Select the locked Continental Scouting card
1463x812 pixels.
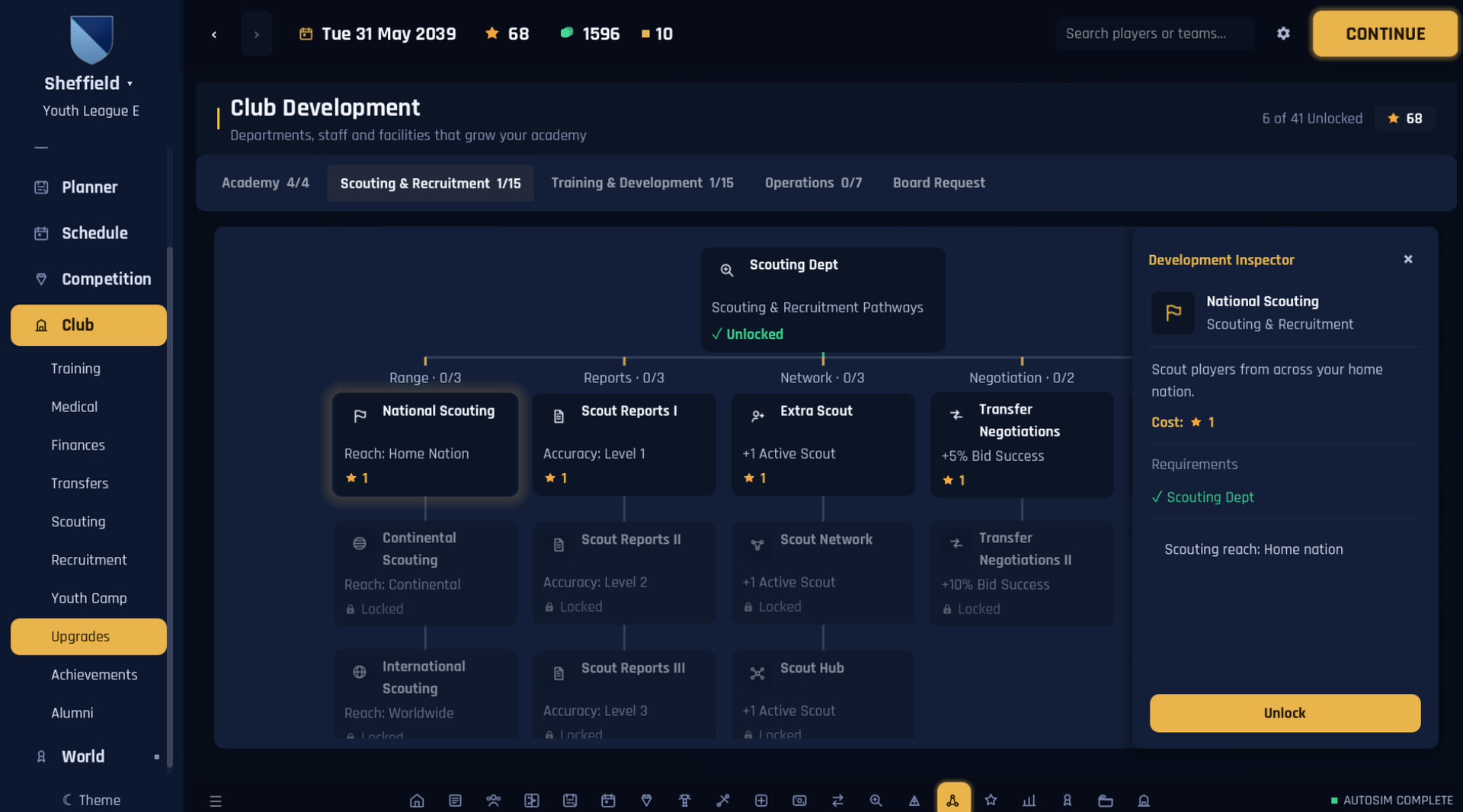(425, 573)
